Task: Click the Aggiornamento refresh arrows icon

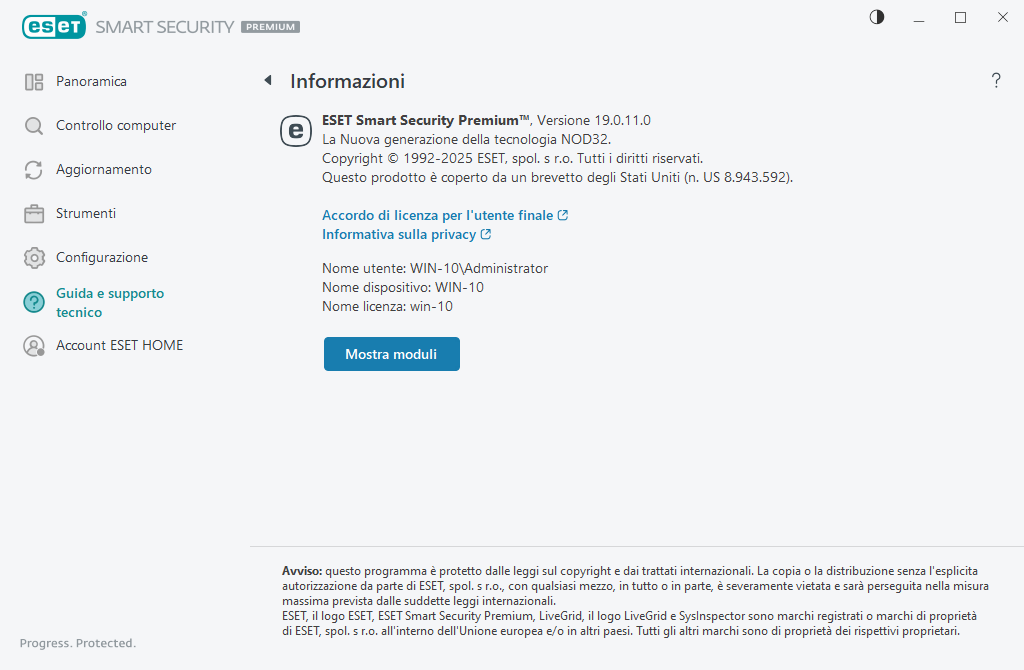Action: 34,170
